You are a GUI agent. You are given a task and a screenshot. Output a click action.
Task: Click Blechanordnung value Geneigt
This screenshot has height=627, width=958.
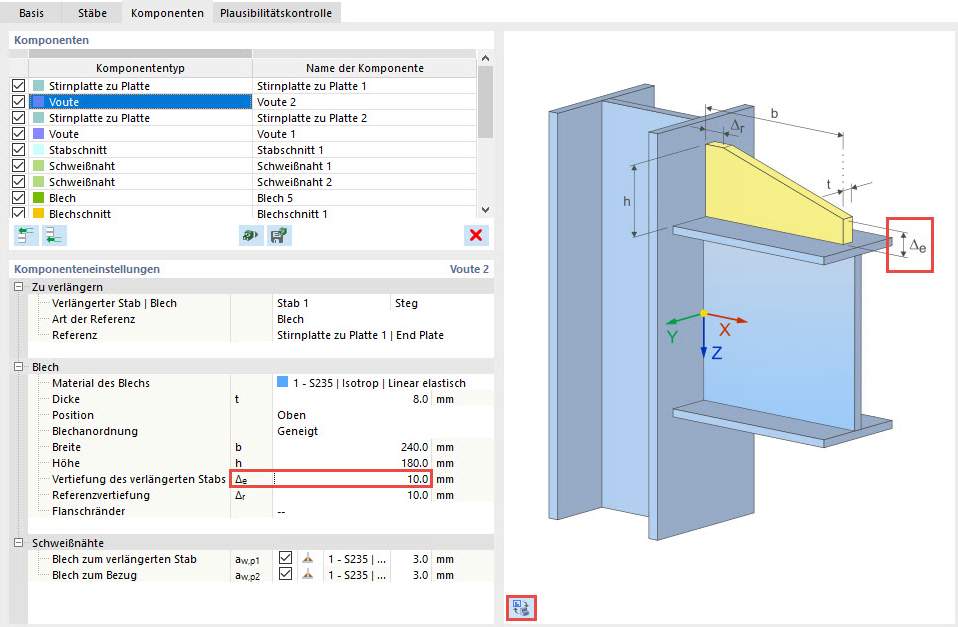coord(298,431)
